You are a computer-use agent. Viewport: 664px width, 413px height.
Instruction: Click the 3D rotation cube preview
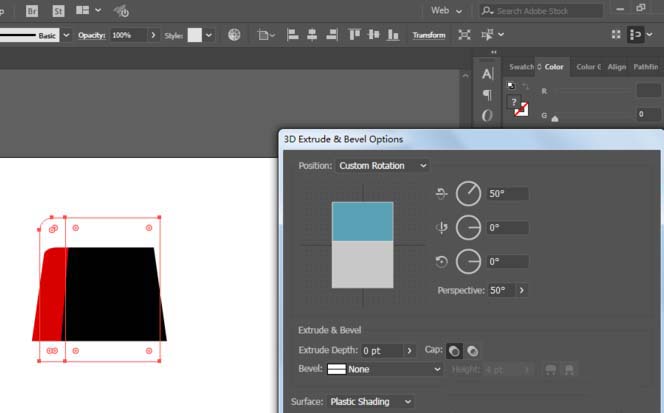click(362, 245)
